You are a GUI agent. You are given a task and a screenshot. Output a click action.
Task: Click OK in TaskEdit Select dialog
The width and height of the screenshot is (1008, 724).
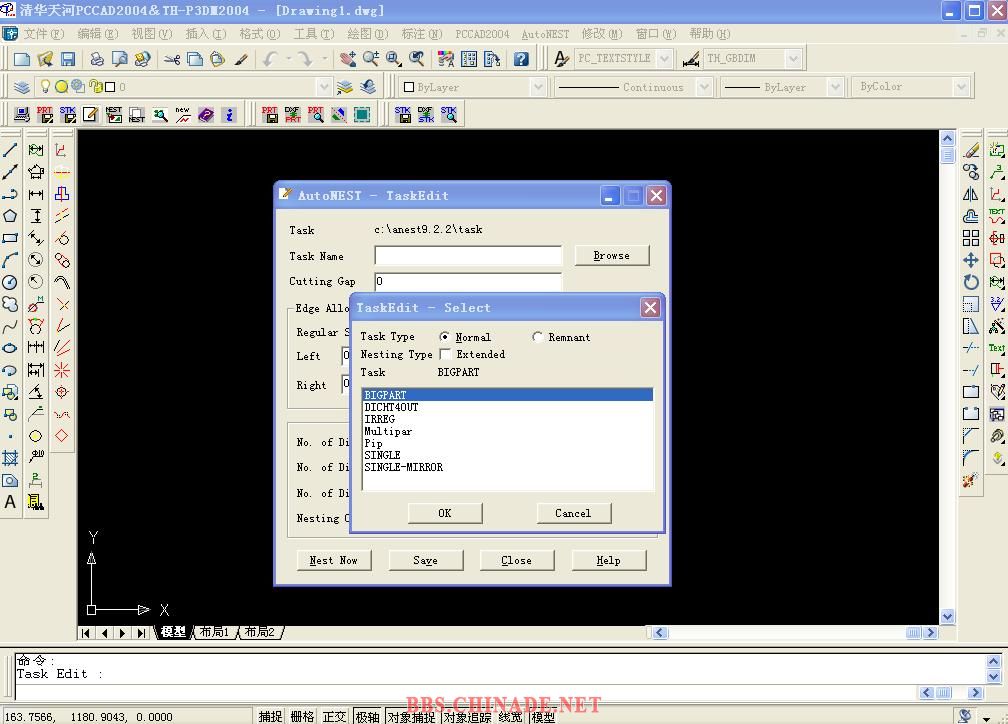(x=445, y=513)
